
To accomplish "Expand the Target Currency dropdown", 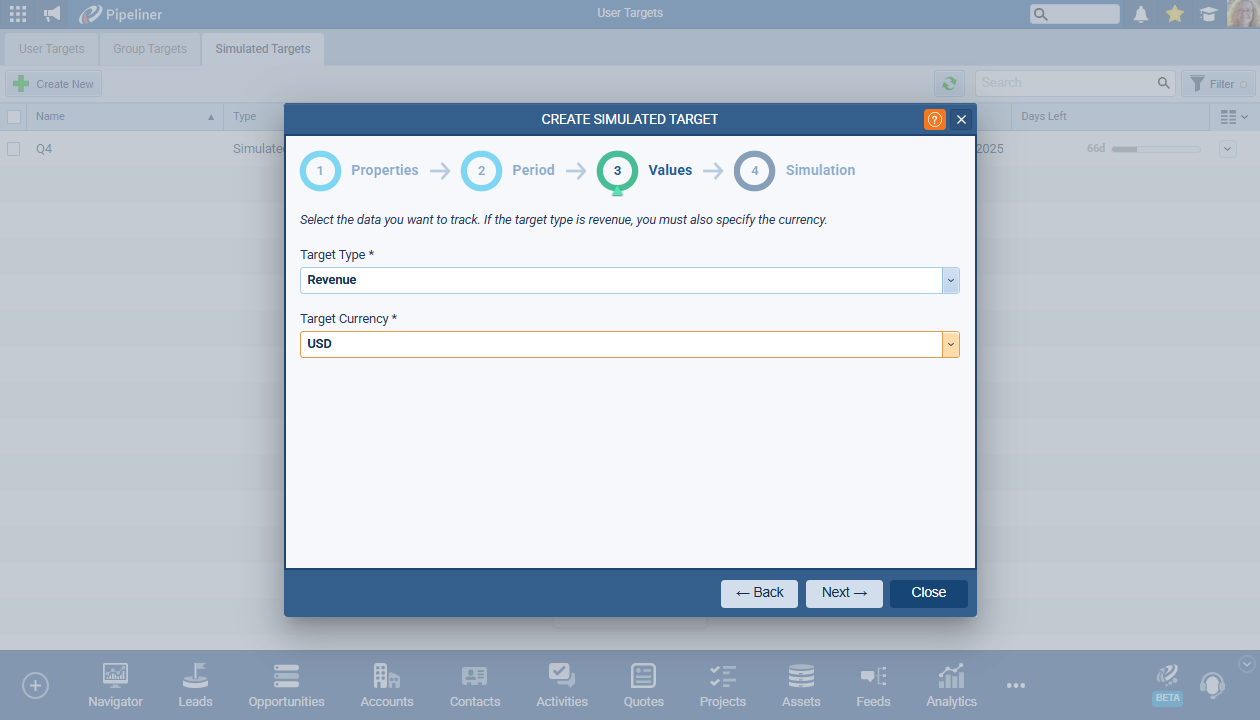I will tap(950, 344).
